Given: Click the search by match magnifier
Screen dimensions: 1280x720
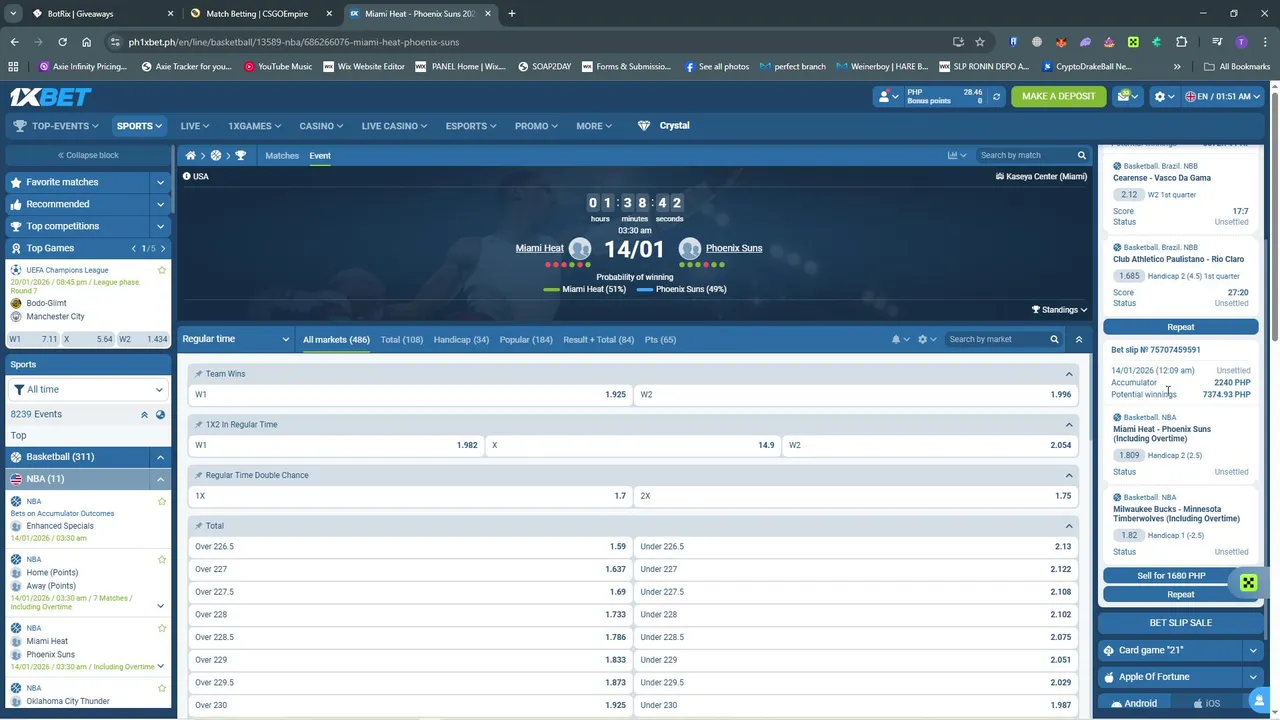Looking at the screenshot, I should pos(1081,156).
